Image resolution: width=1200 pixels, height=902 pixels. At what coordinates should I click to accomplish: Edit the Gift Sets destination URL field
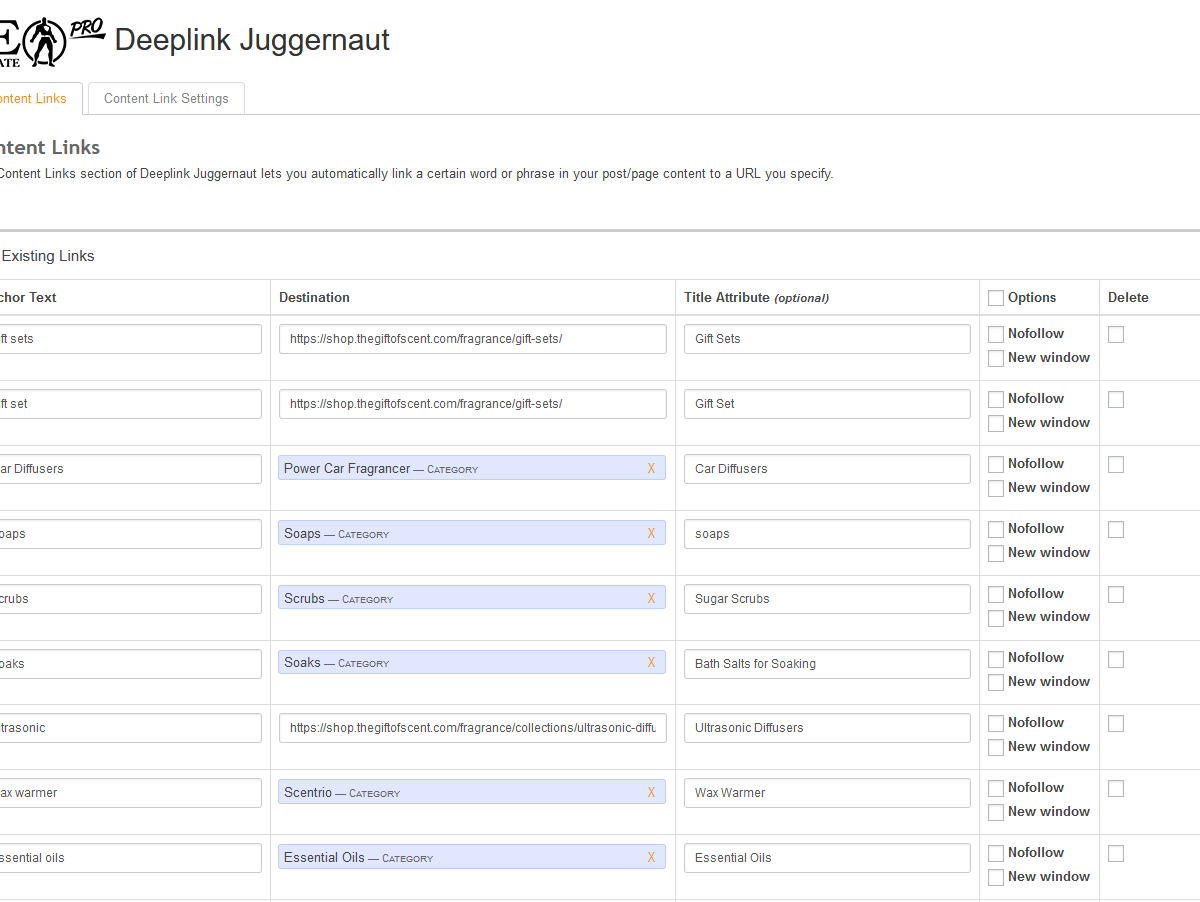472,339
